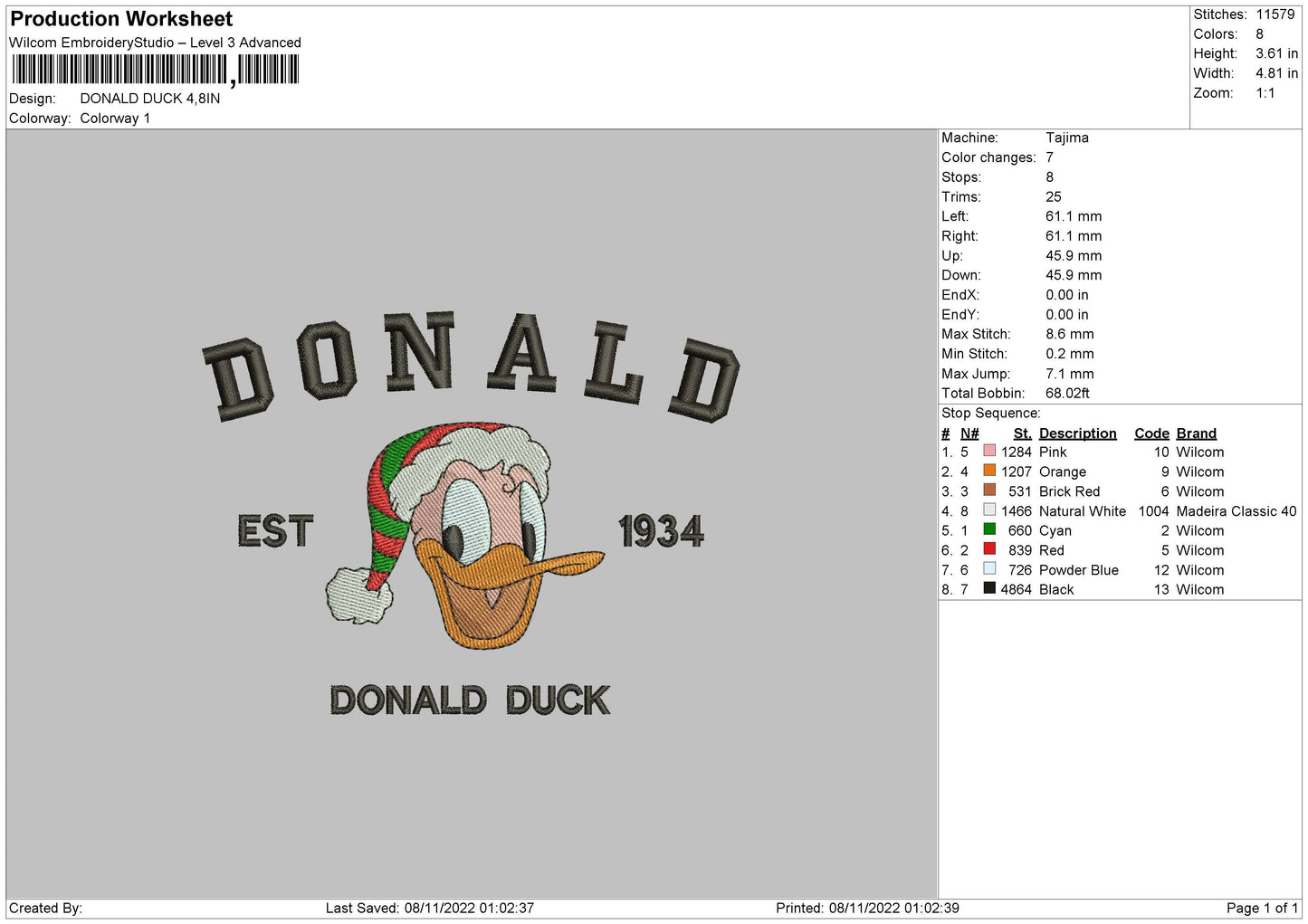The height and width of the screenshot is (924, 1308).
Task: Click the 'Description' column header
Action: pyautogui.click(x=1077, y=433)
